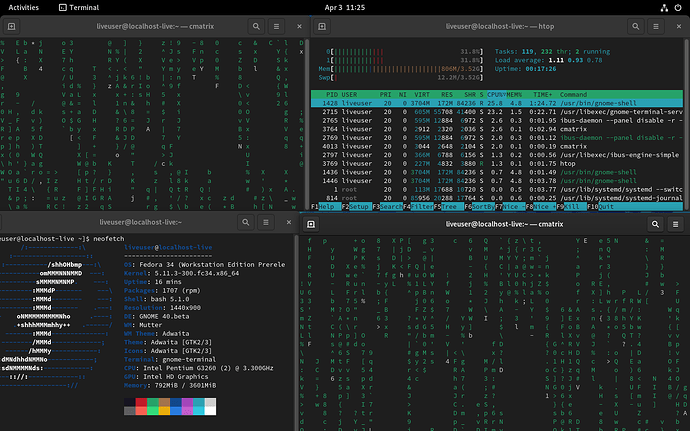Image resolution: width=690 pixels, height=431 pixels.
Task: Search in bottom-right cmatrix terminal window
Action: tap(655, 224)
